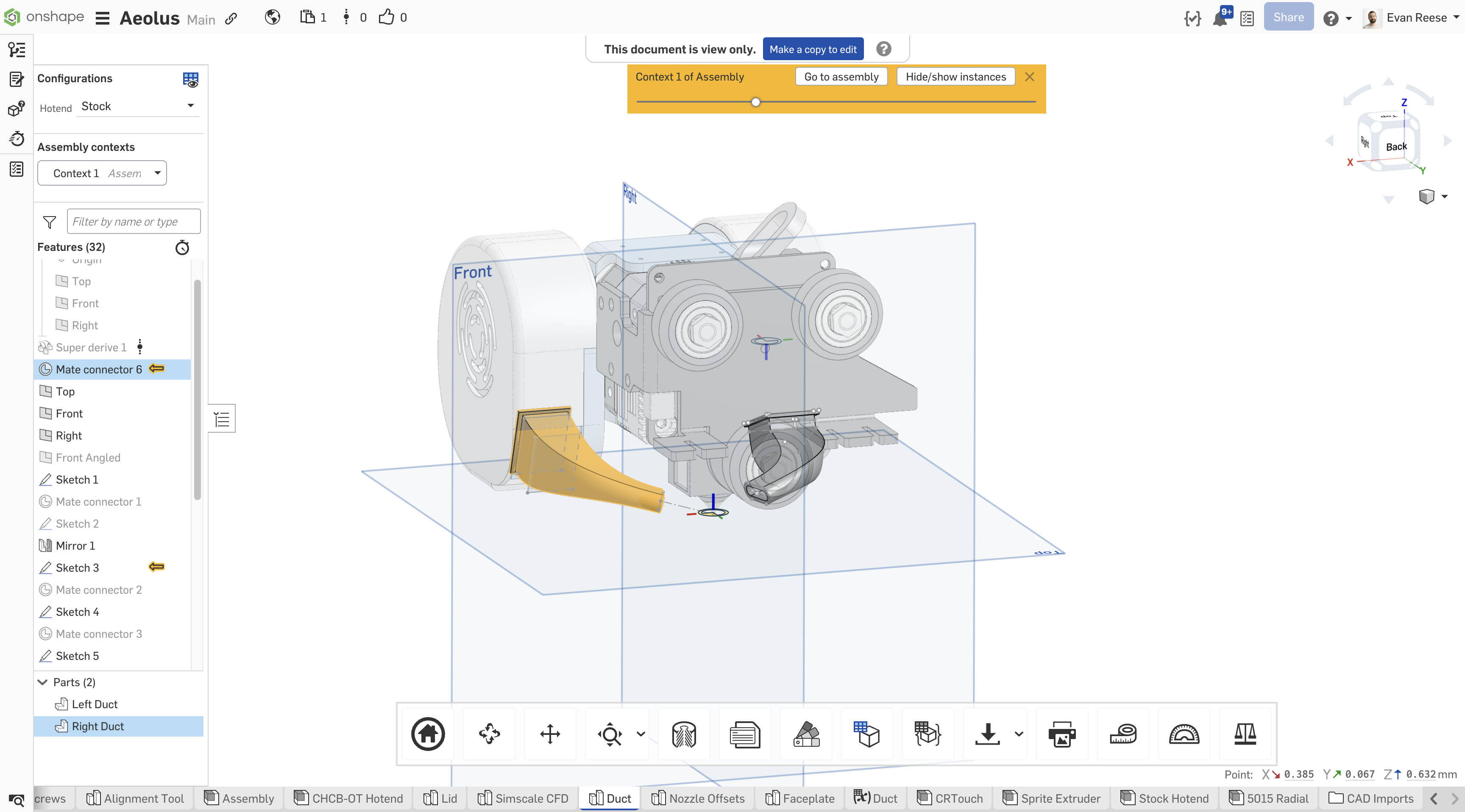This screenshot has width=1465, height=812.
Task: Open the notifications bell icon
Action: pos(1219,19)
